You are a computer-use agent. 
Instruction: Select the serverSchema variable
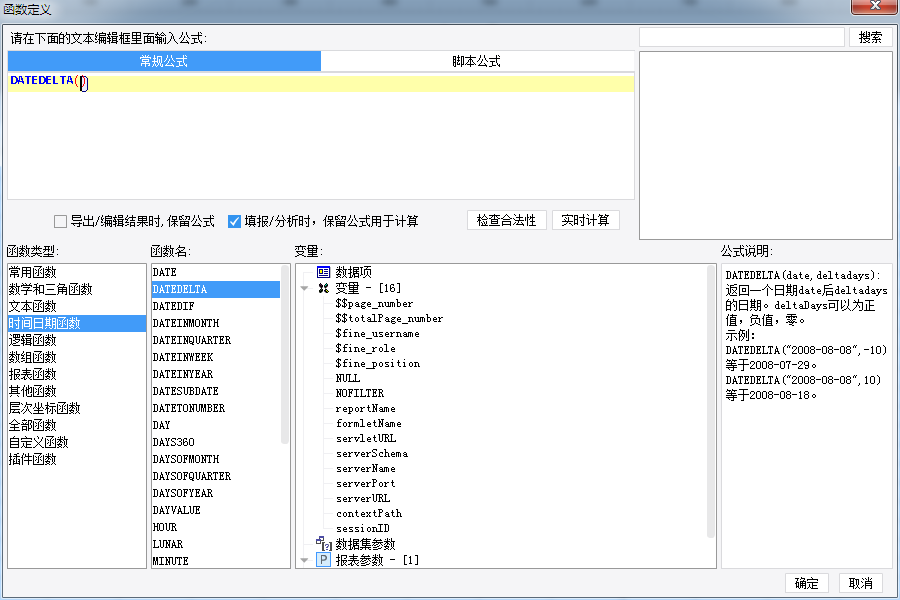372,453
